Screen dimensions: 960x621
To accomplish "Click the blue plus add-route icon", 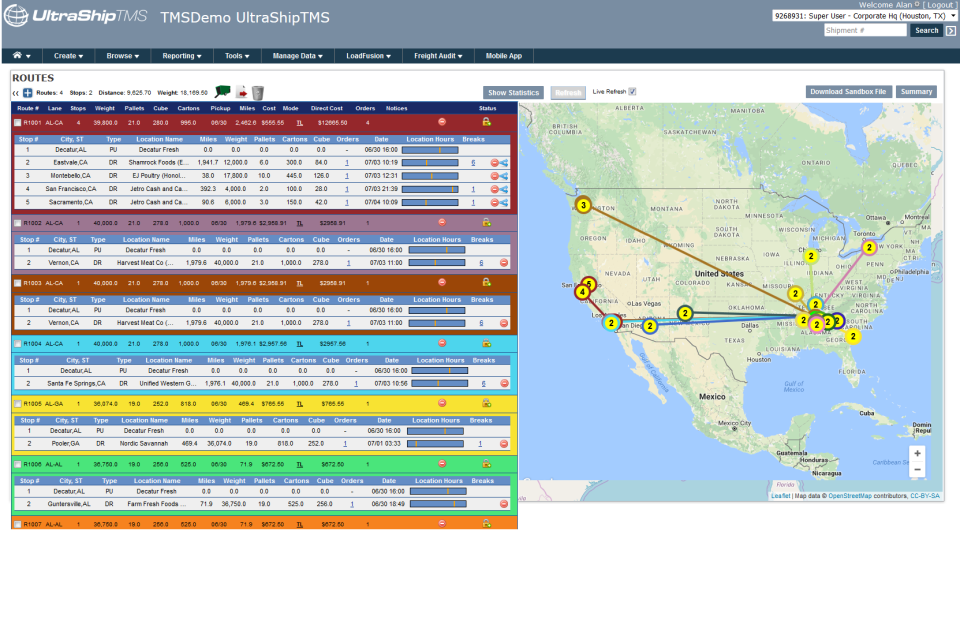I will click(28, 93).
